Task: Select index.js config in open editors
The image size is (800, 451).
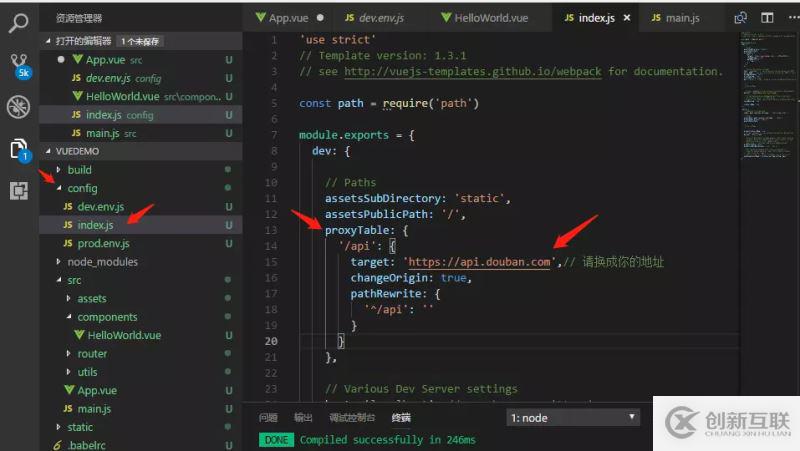Action: tap(140, 115)
